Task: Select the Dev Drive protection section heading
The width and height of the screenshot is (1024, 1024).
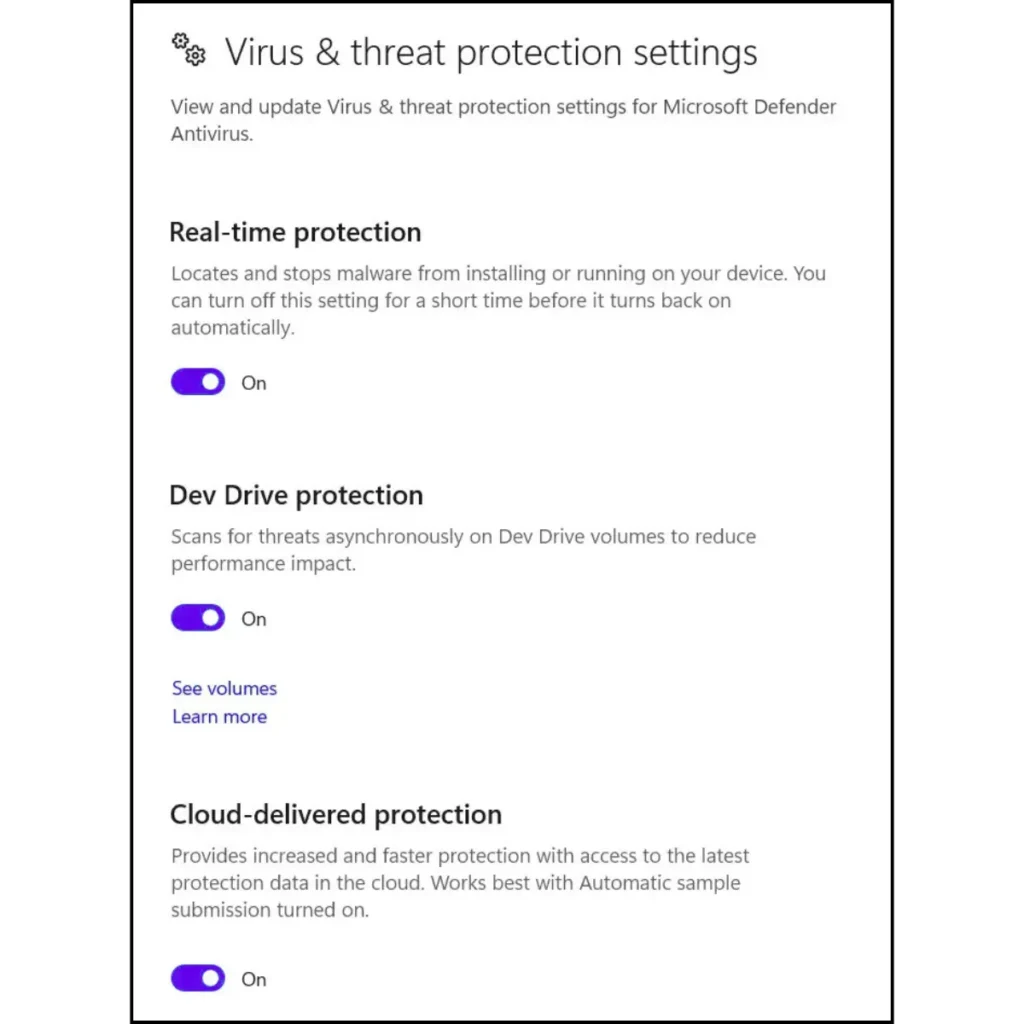Action: 296,494
